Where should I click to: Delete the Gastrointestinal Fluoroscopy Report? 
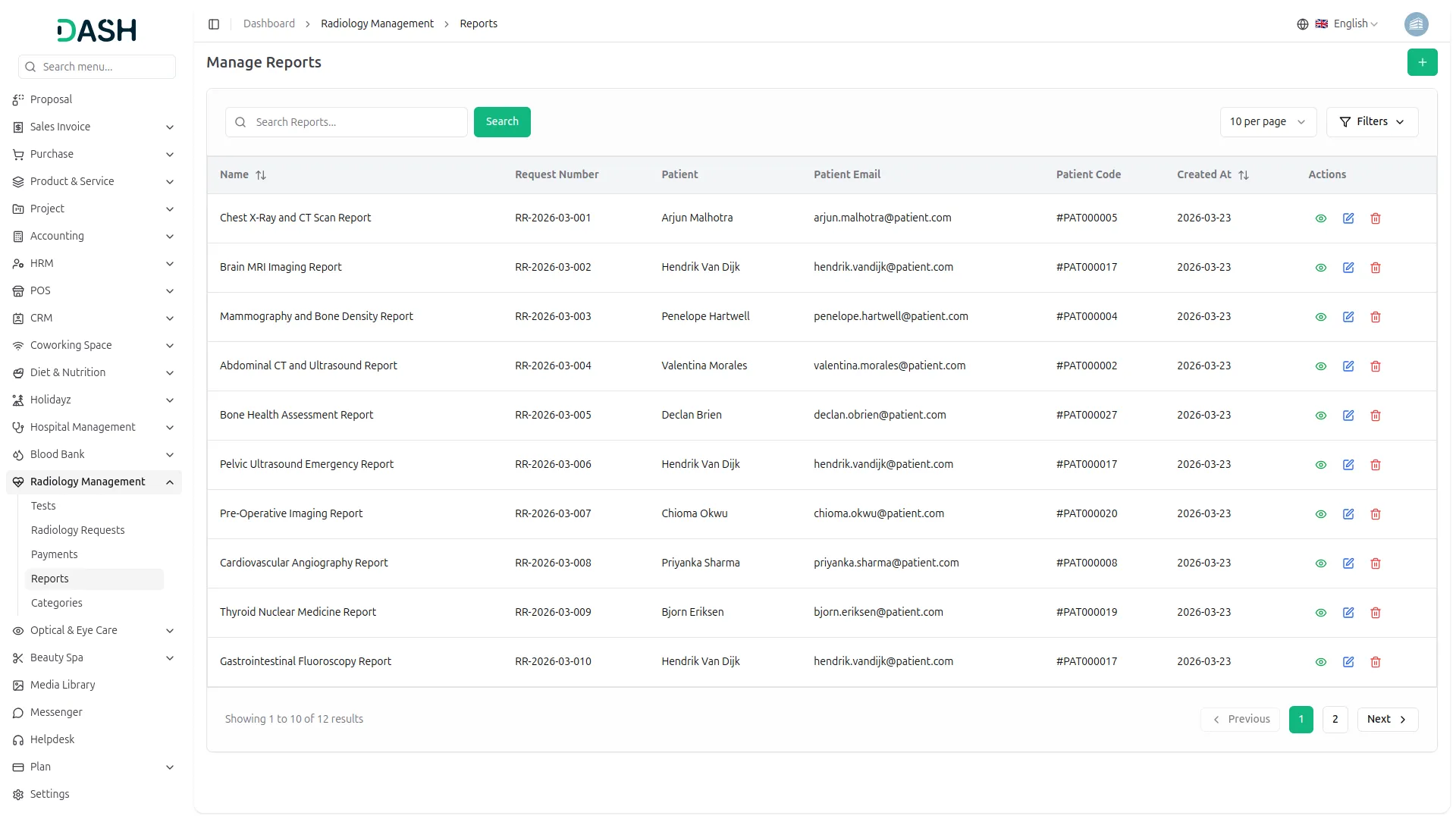(1375, 662)
